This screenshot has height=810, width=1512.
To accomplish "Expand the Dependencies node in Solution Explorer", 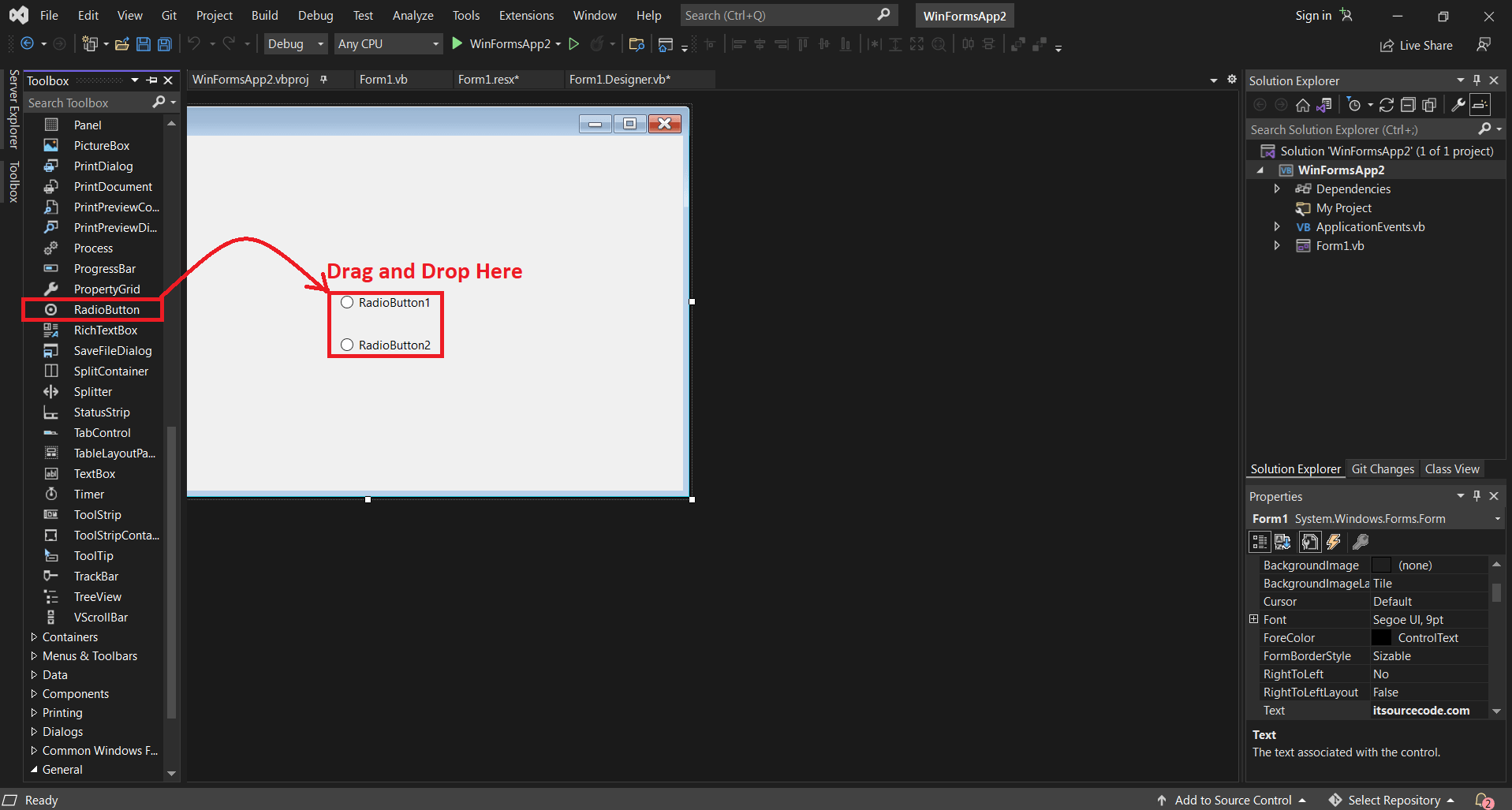I will click(1278, 189).
